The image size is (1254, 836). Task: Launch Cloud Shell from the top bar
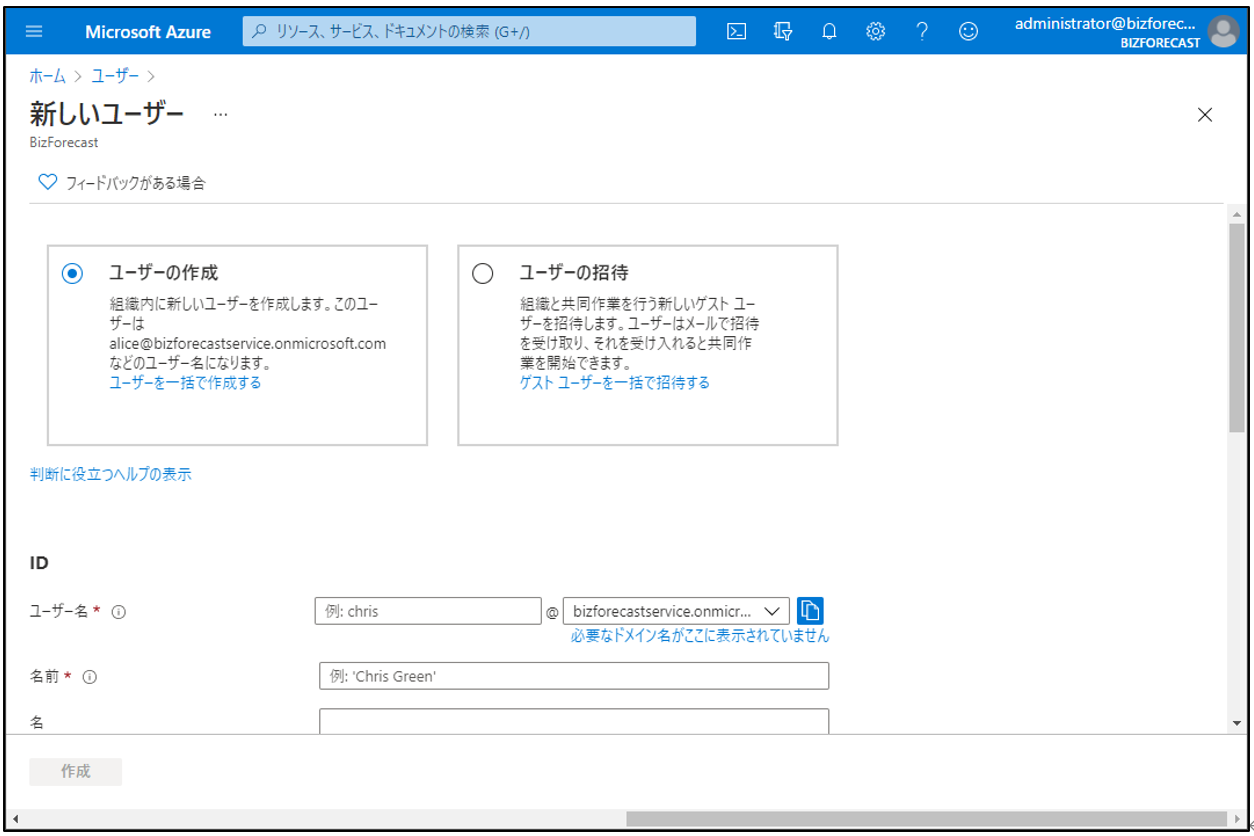point(736,31)
